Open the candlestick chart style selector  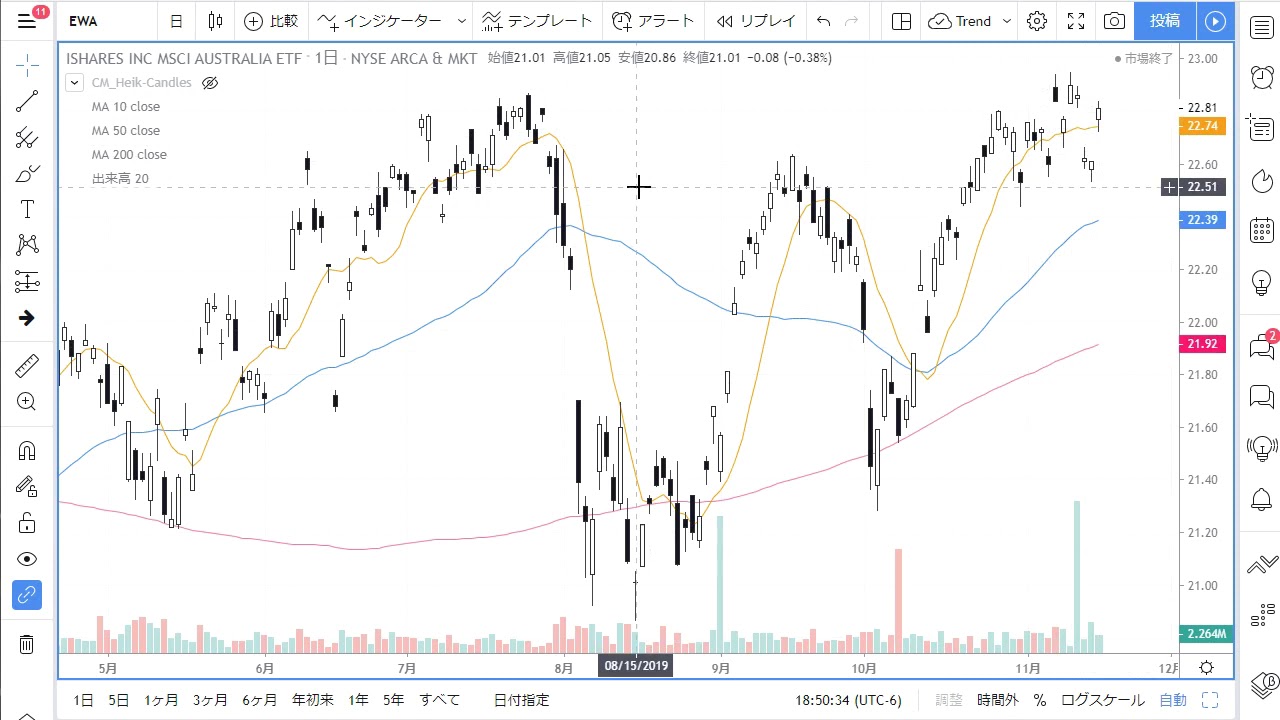point(215,21)
